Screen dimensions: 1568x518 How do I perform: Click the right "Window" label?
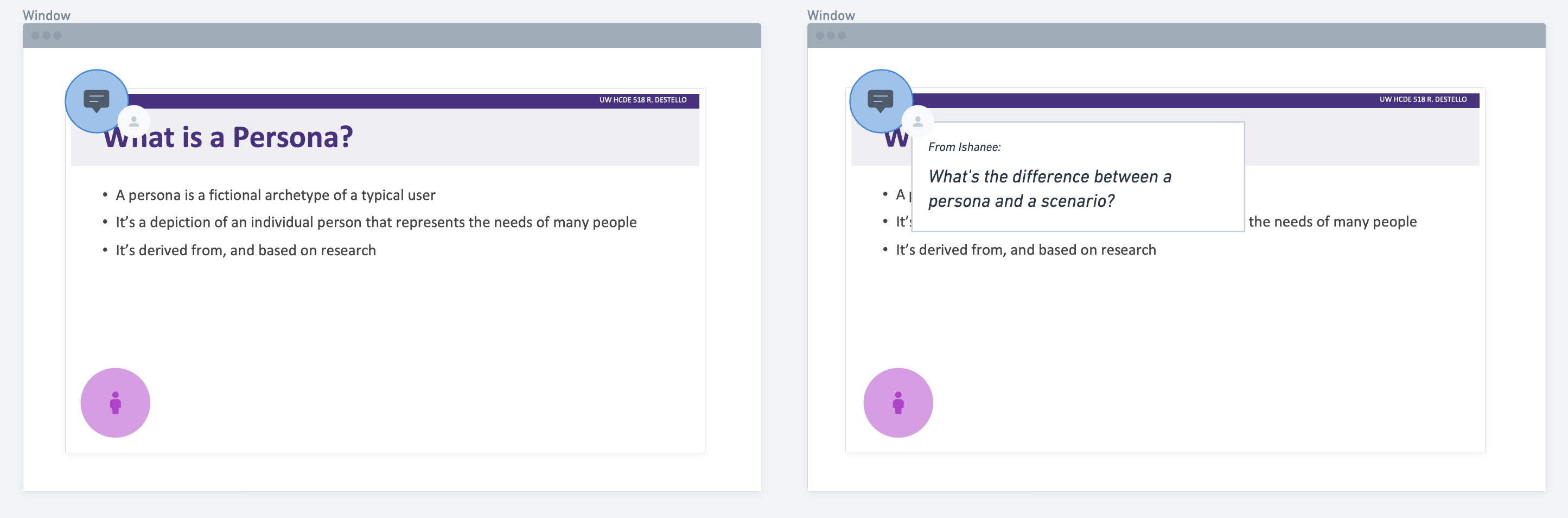point(831,15)
